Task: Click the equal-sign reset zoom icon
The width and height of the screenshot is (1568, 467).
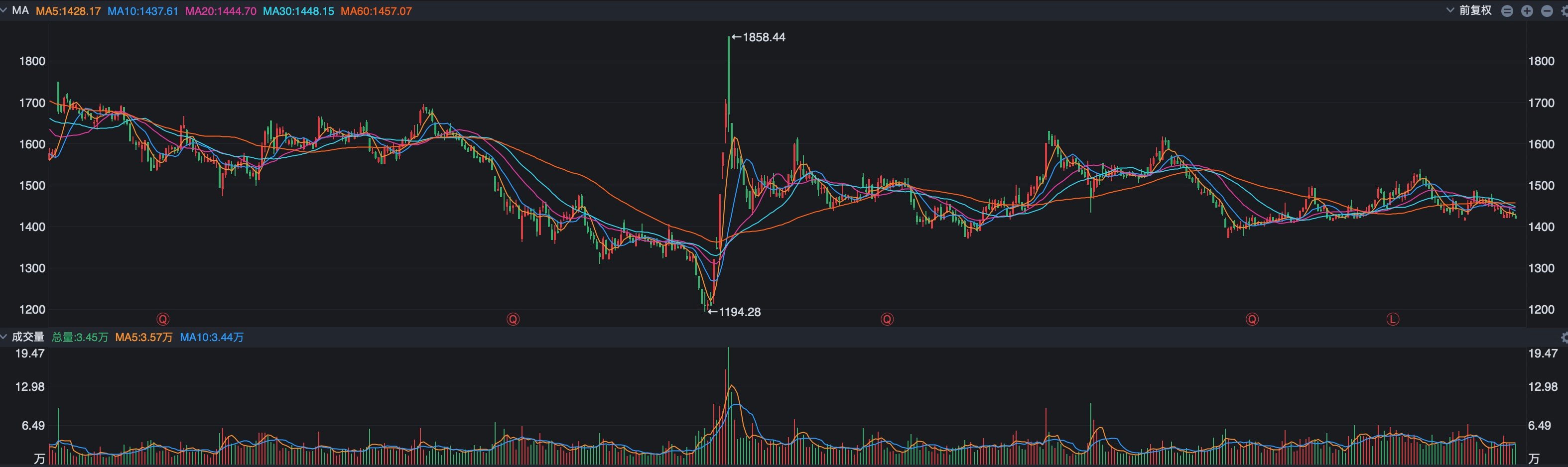Action: 1507,11
